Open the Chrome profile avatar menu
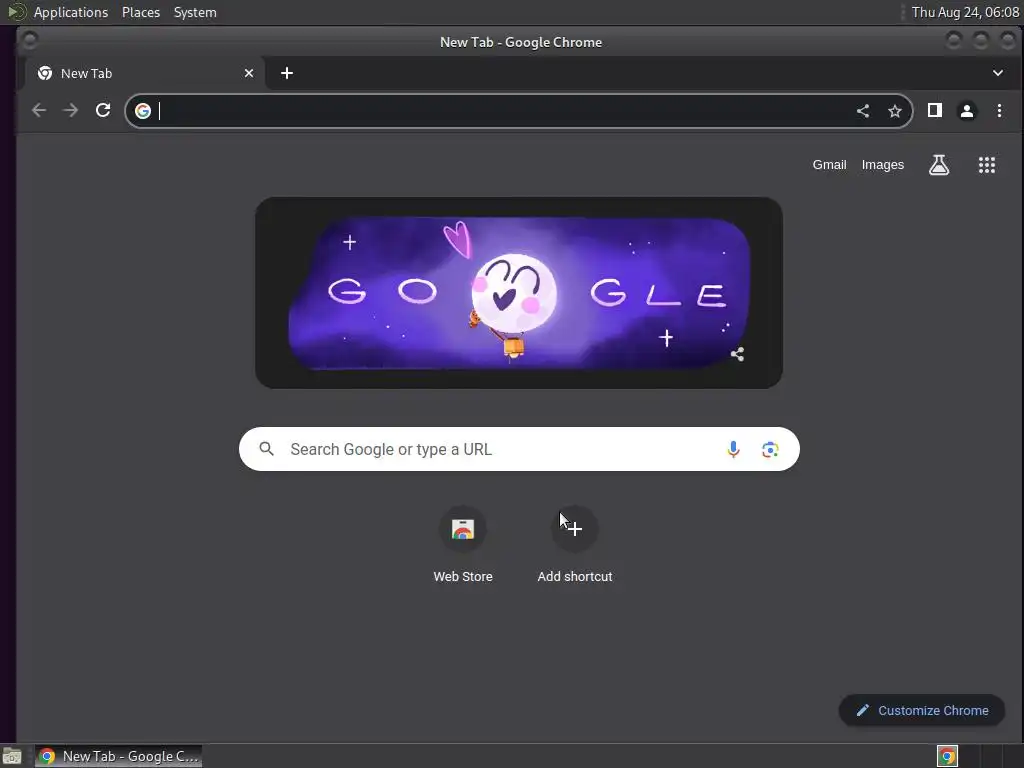Image resolution: width=1024 pixels, height=768 pixels. click(x=967, y=111)
